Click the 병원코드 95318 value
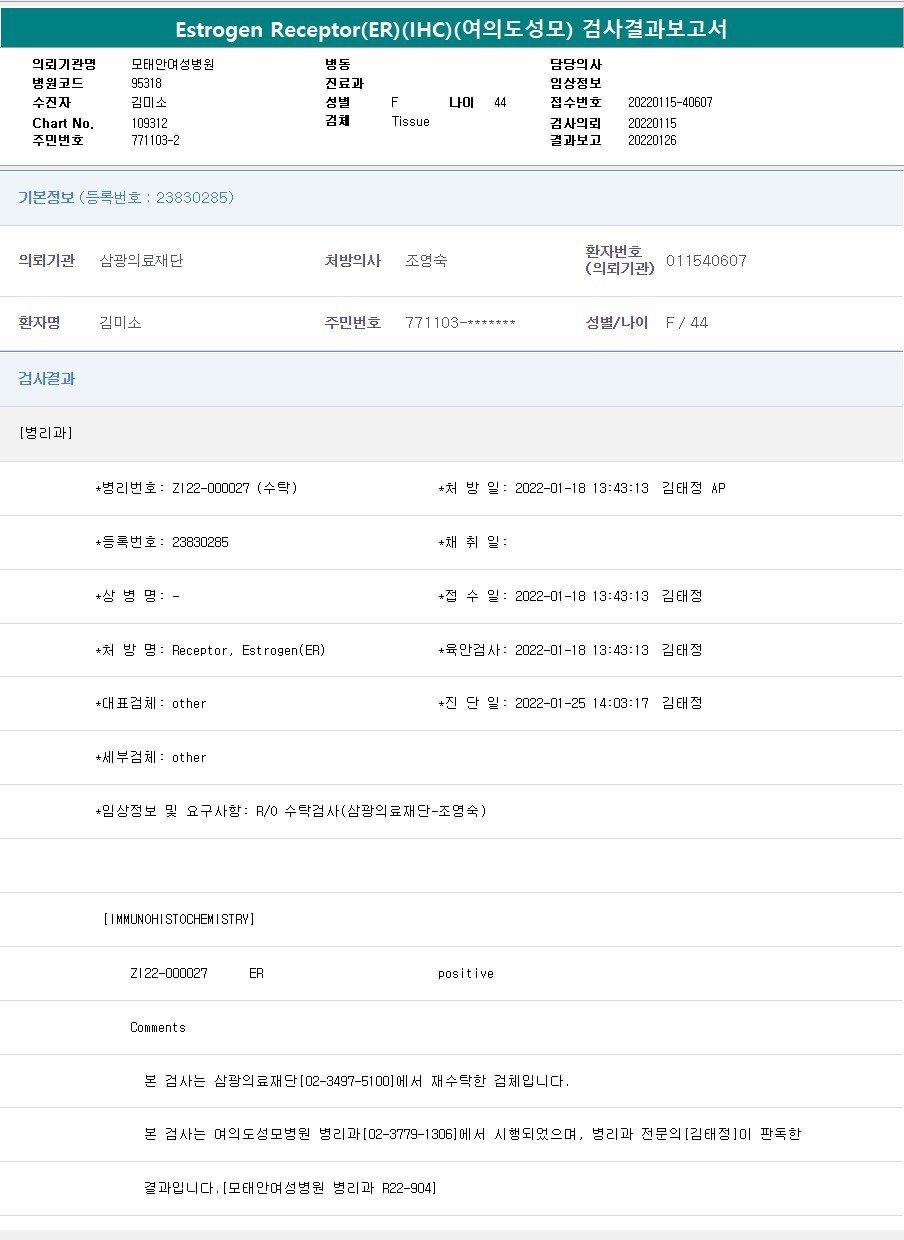Image resolution: width=904 pixels, height=1240 pixels. pyautogui.click(x=146, y=83)
